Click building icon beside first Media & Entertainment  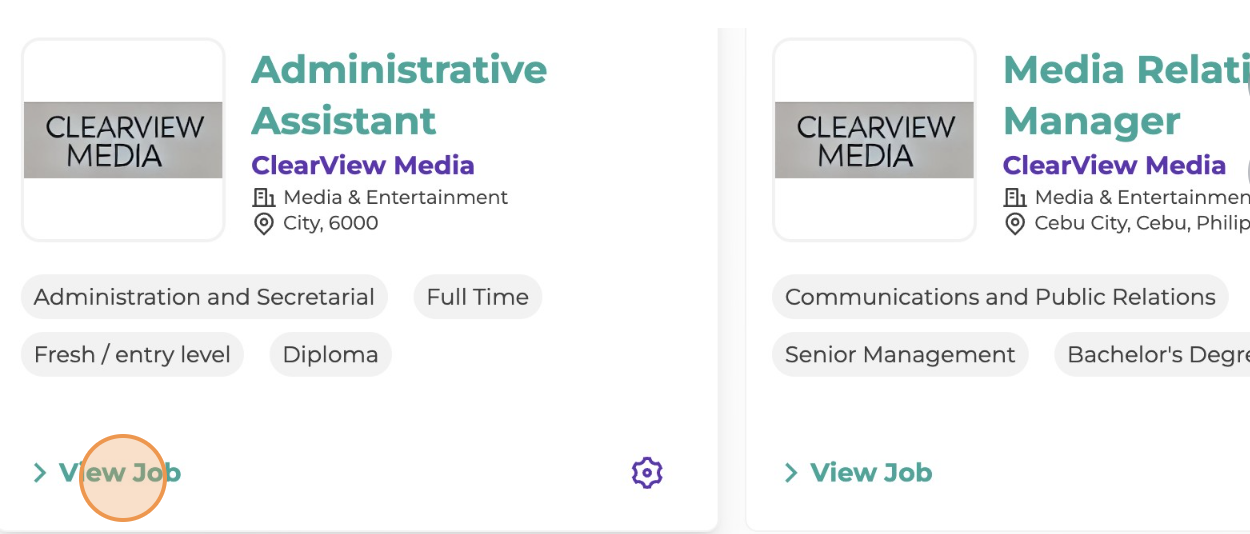(x=263, y=197)
